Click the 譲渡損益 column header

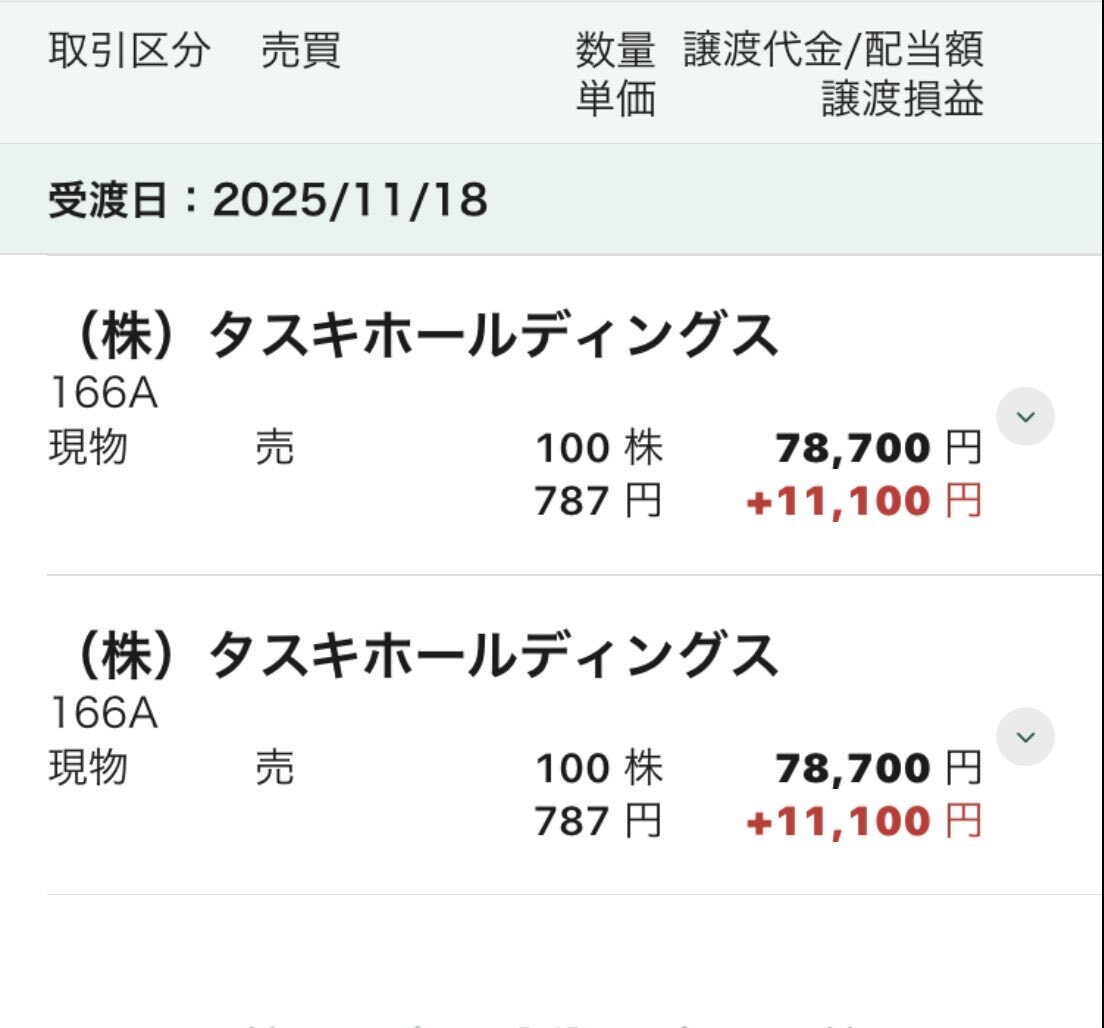902,99
